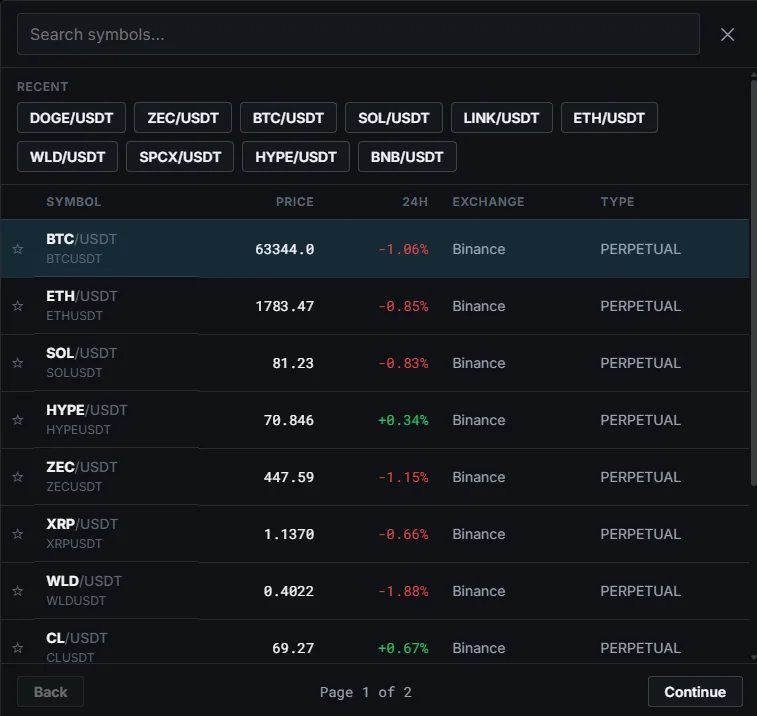This screenshot has width=757, height=716.
Task: Star the CL/USDT row
Action: coord(18,647)
